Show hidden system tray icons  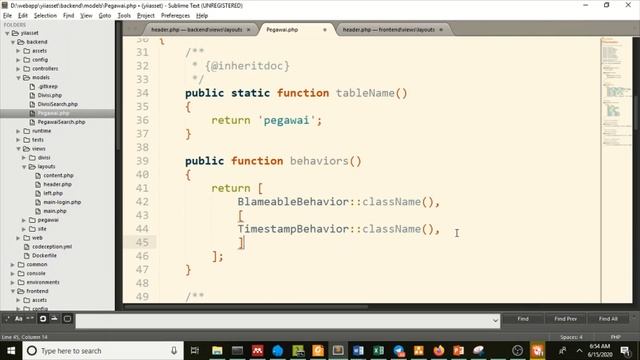579,351
